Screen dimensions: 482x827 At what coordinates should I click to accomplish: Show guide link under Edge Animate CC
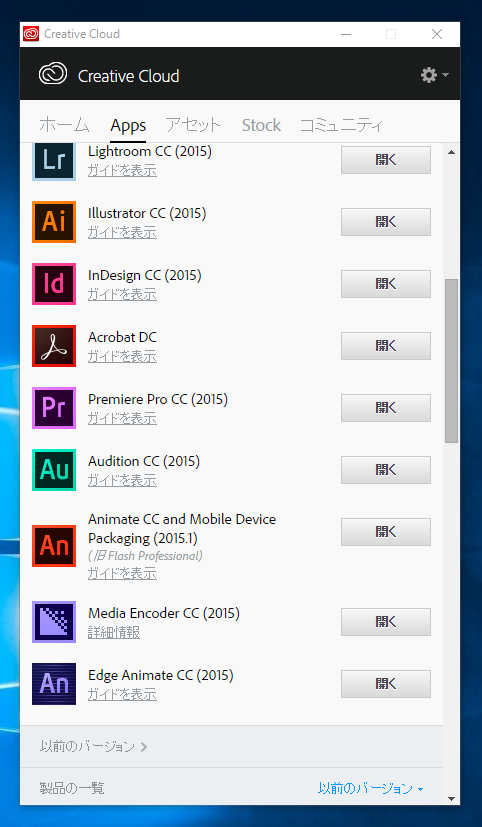pyautogui.click(x=122, y=695)
